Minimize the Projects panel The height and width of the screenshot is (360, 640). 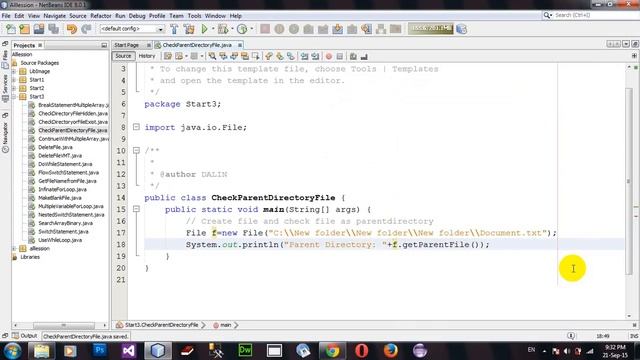point(104,45)
